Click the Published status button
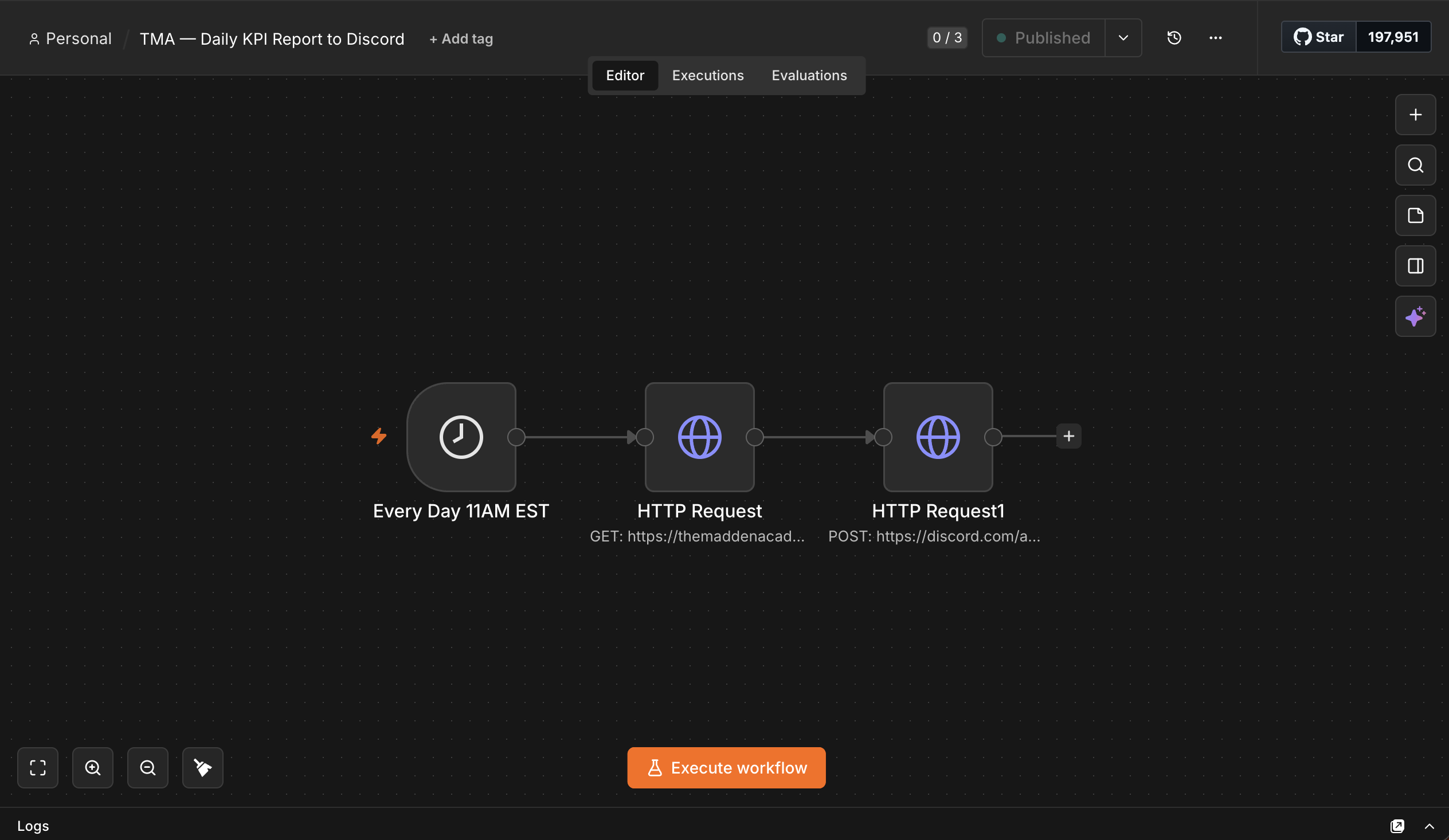Screen dimensions: 1449x840 click(x=1044, y=38)
